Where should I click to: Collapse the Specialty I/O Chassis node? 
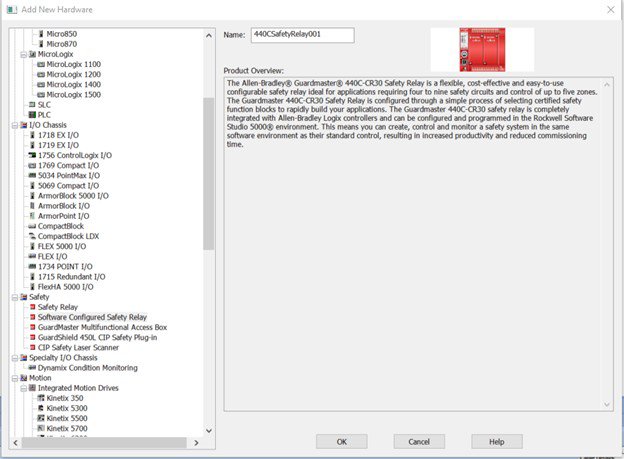[15, 358]
